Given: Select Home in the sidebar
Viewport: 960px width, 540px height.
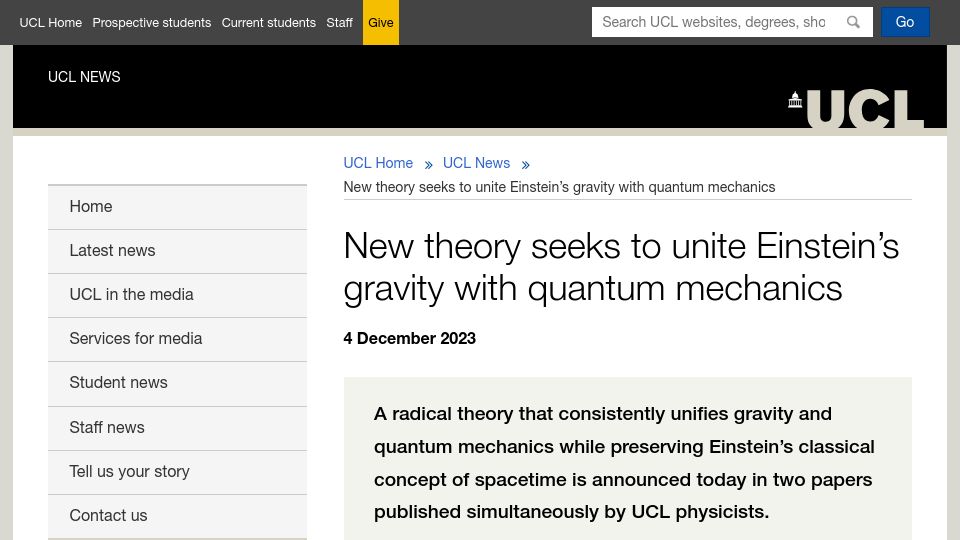Looking at the screenshot, I should pyautogui.click(x=178, y=207).
